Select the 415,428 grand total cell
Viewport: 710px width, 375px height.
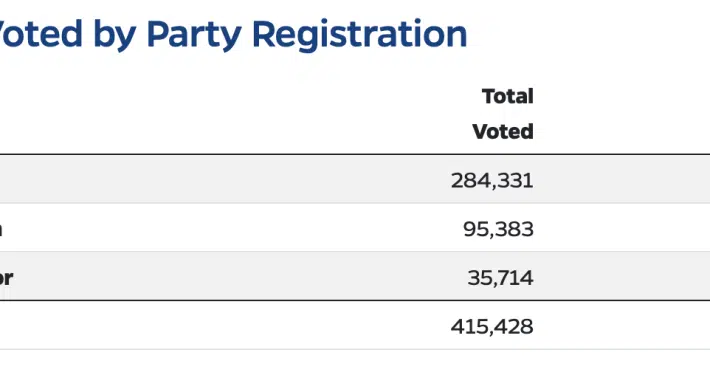coord(492,326)
